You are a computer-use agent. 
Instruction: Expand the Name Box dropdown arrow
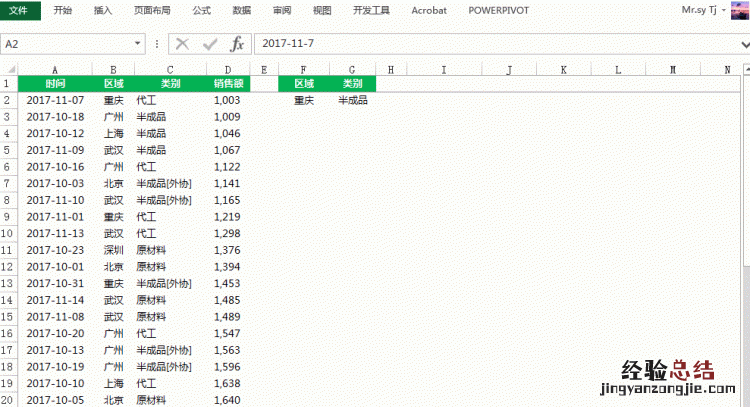click(137, 44)
